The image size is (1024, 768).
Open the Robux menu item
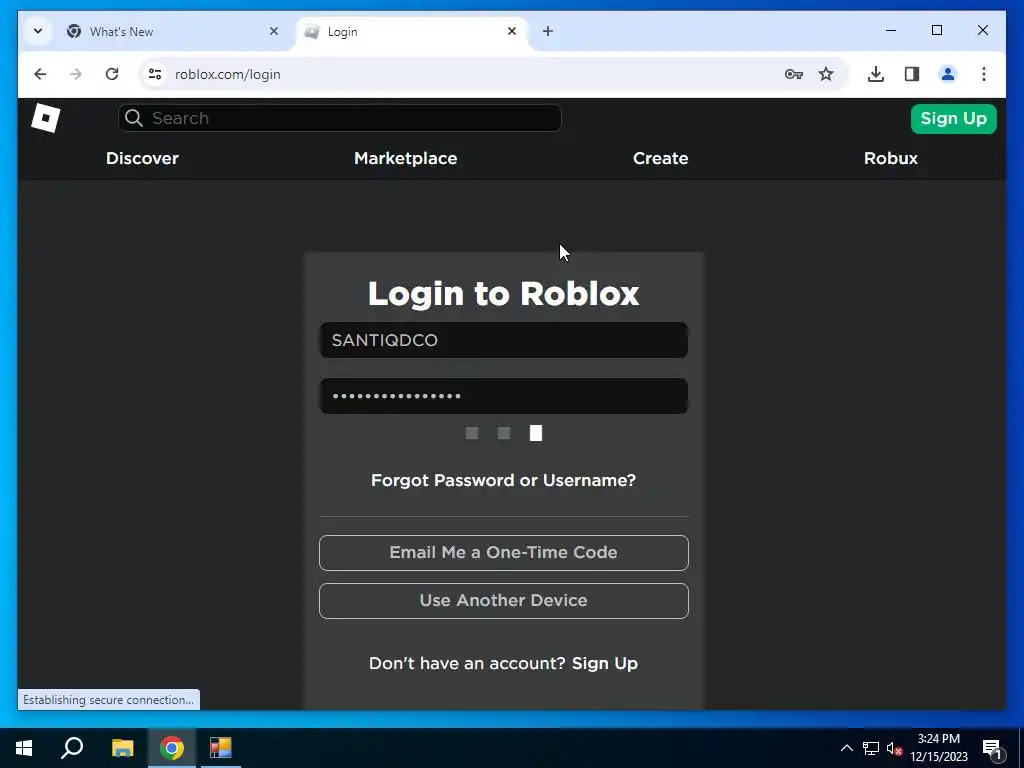point(891,159)
